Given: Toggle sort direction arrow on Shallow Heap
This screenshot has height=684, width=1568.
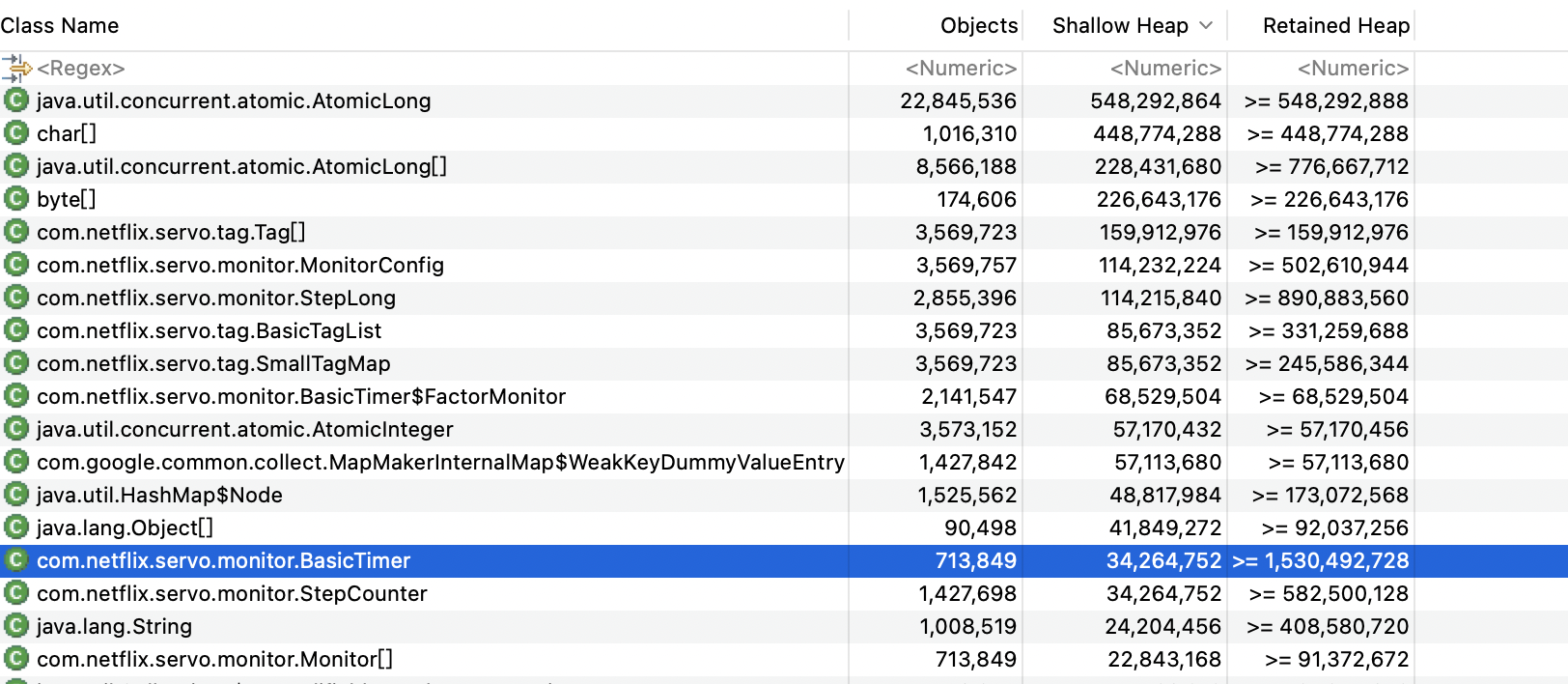Looking at the screenshot, I should point(1206,26).
